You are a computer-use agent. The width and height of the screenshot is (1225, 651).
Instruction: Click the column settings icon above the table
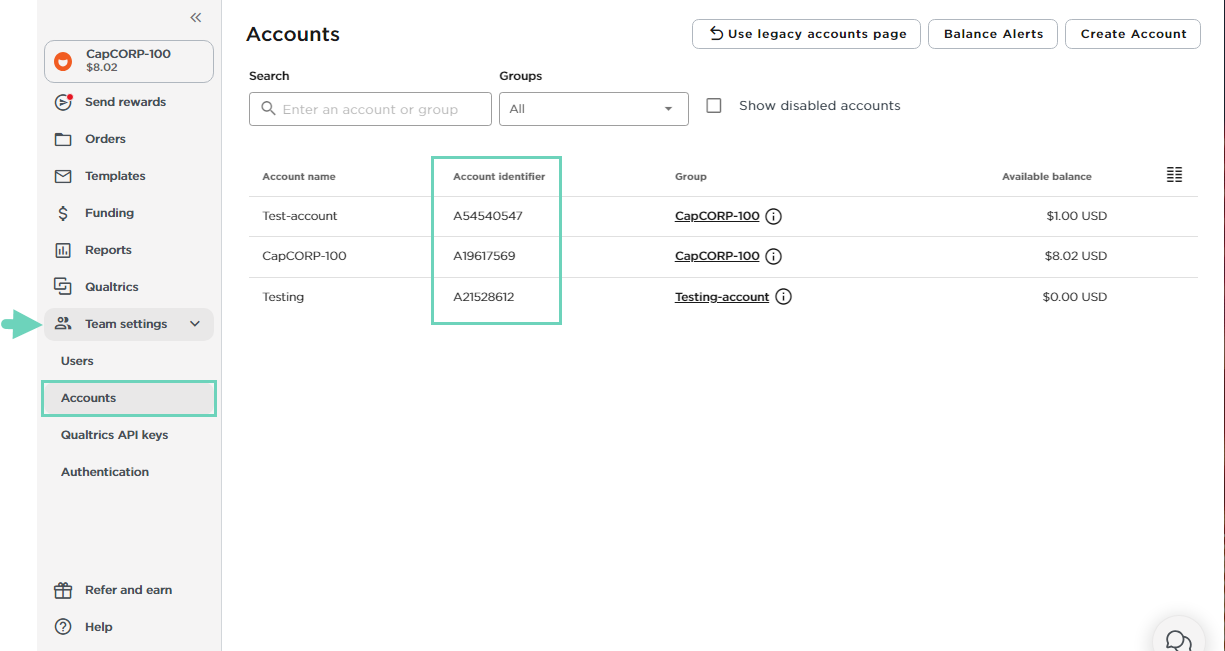pyautogui.click(x=1174, y=174)
